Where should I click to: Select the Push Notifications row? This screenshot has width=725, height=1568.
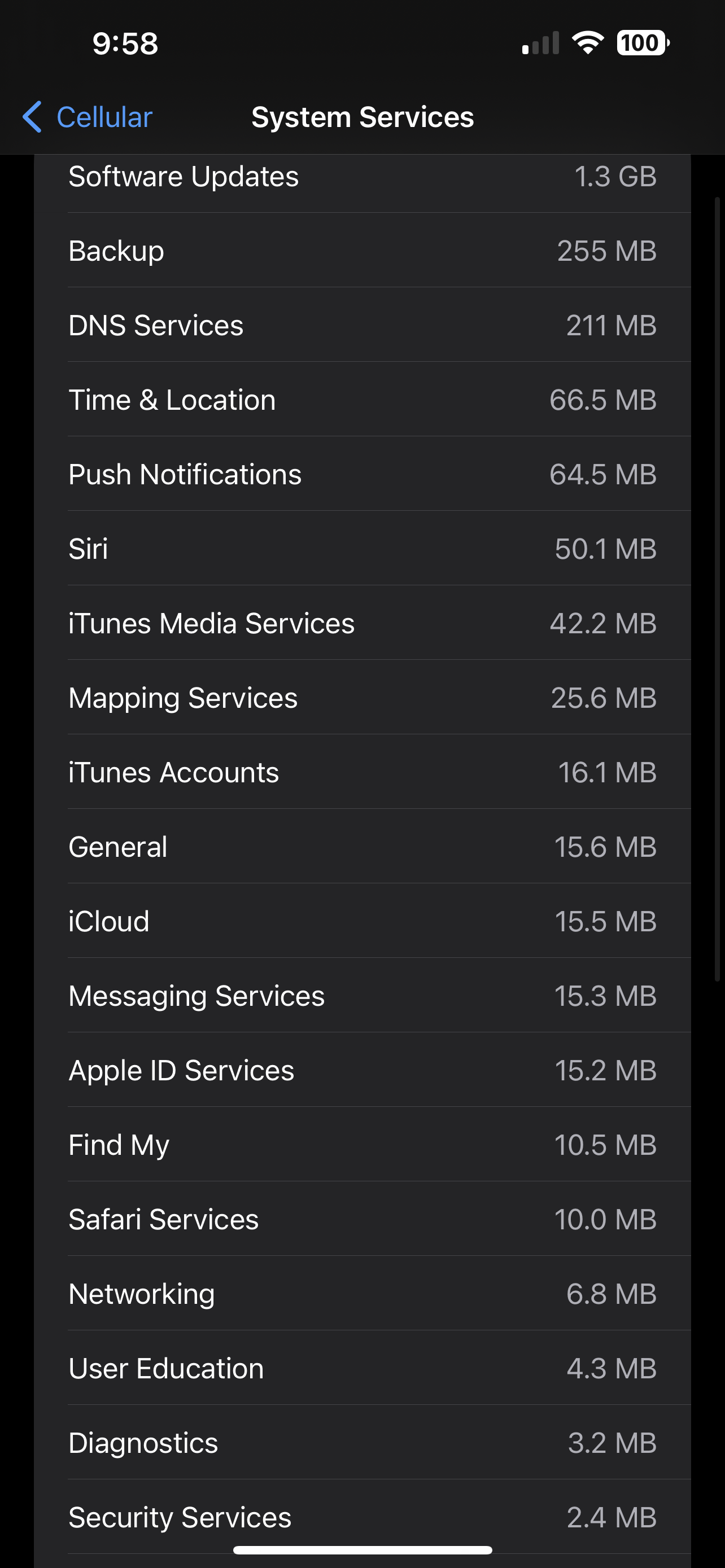(x=362, y=474)
